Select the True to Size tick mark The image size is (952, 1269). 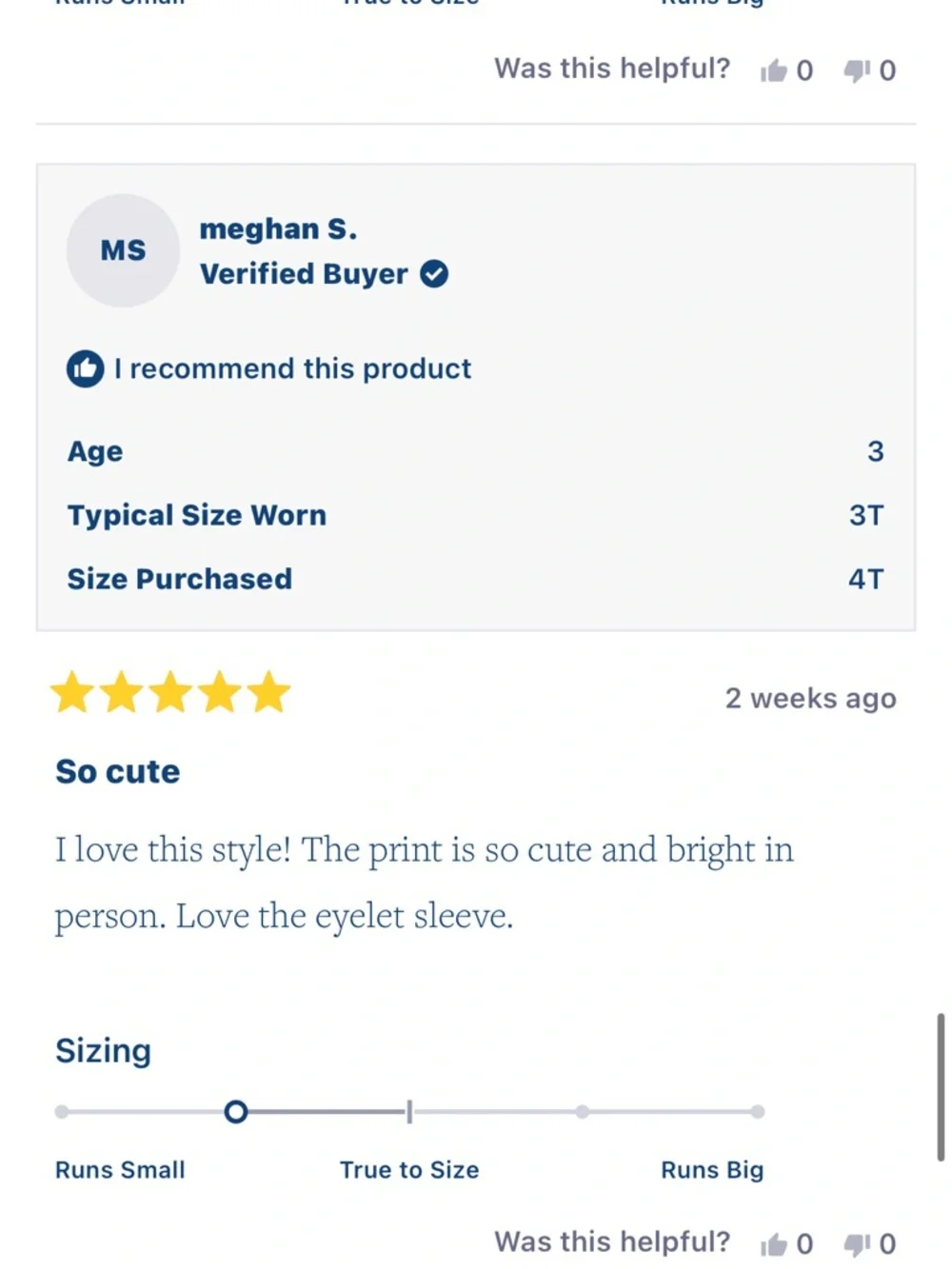(409, 1112)
